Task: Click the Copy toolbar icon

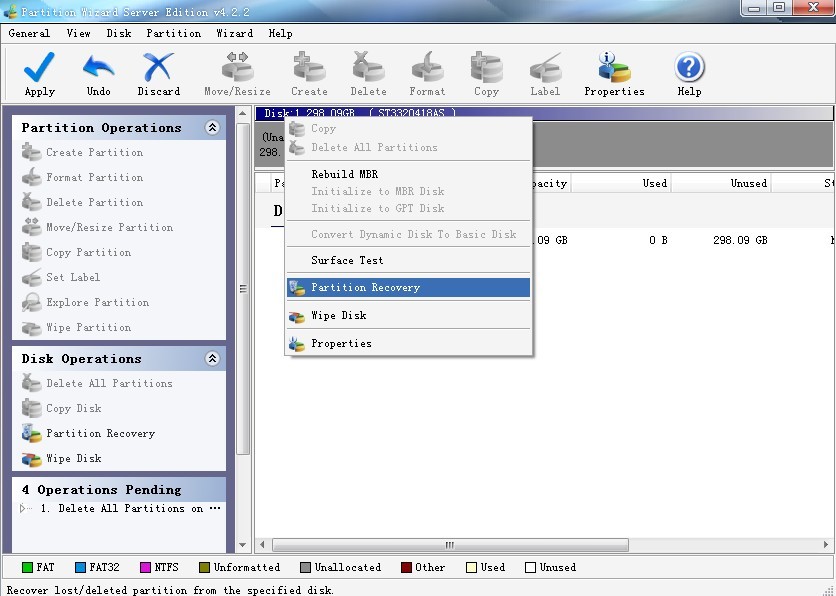Action: (486, 67)
